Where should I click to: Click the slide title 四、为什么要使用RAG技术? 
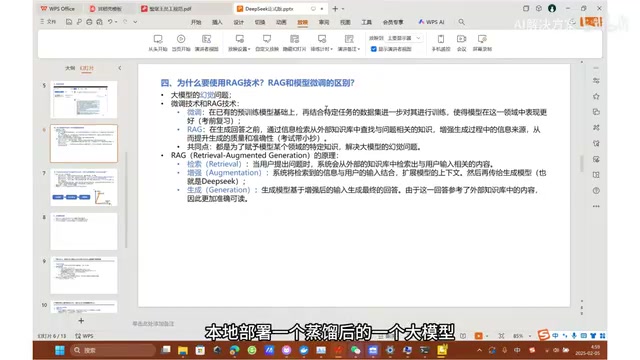pos(258,83)
